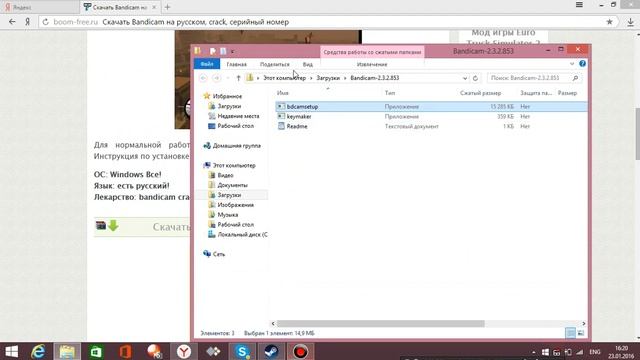Close the Скачать Bandicam browser tab
The width and height of the screenshot is (640, 360).
pos(154,7)
